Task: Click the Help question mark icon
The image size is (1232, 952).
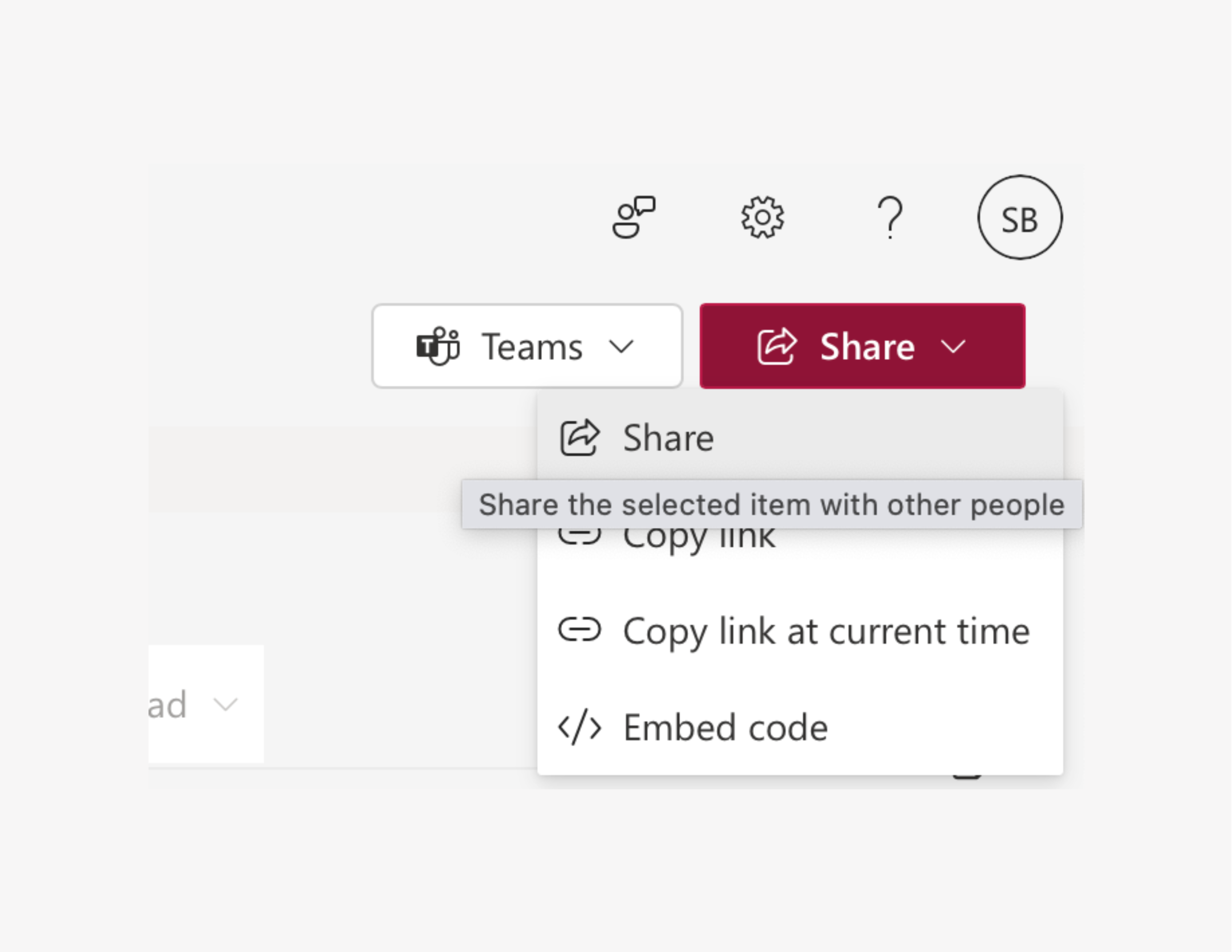Action: point(890,218)
